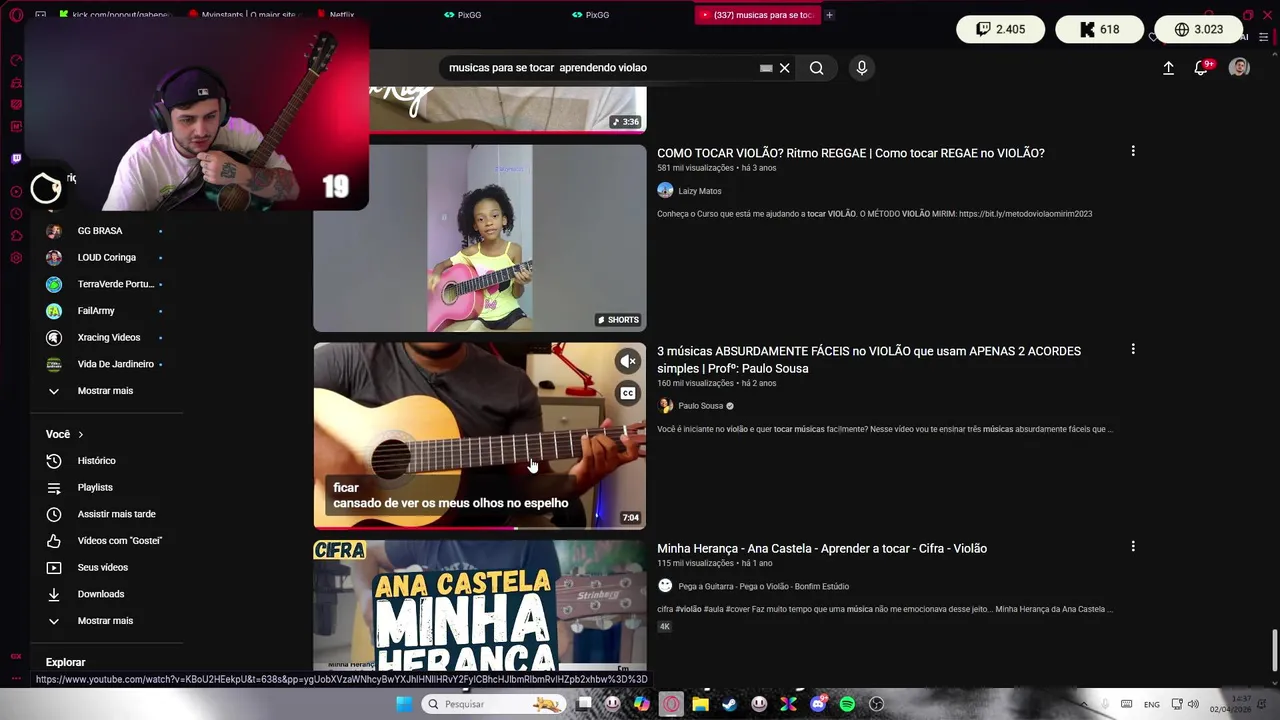Open the Vida De Jardineiro subscription

tap(105, 364)
